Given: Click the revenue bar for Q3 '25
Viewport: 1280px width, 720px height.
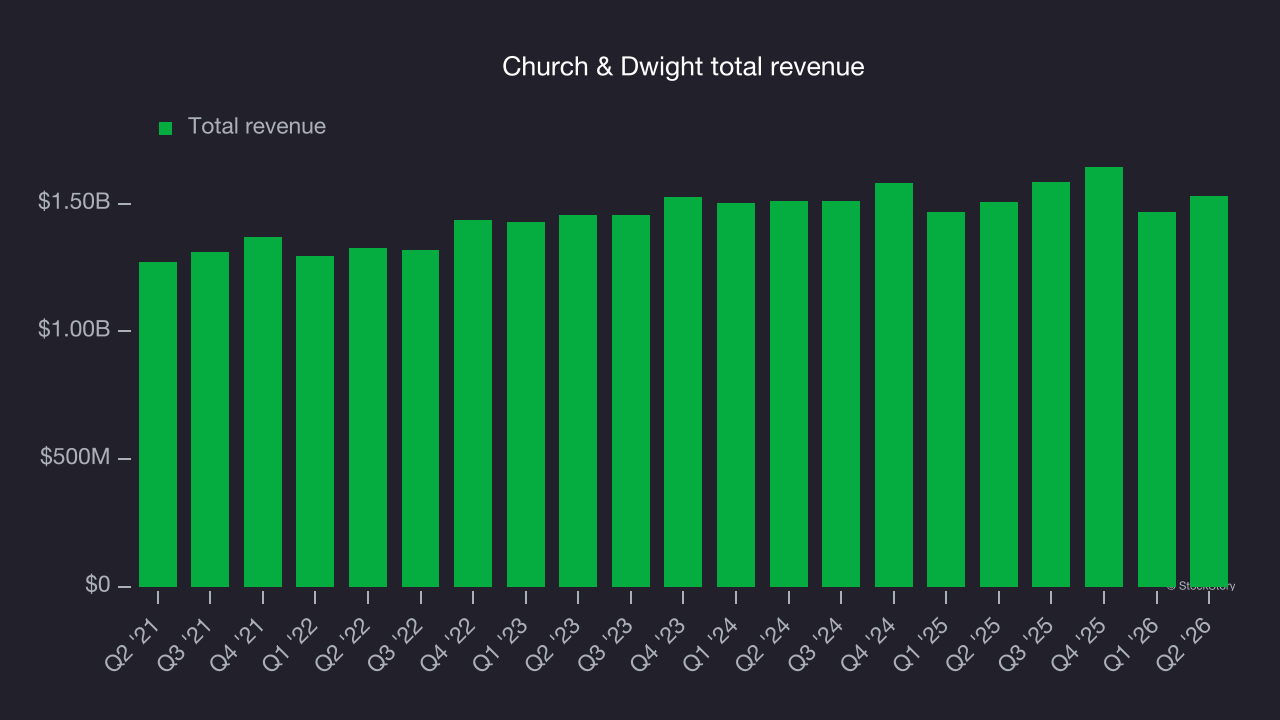Looking at the screenshot, I should (1051, 384).
